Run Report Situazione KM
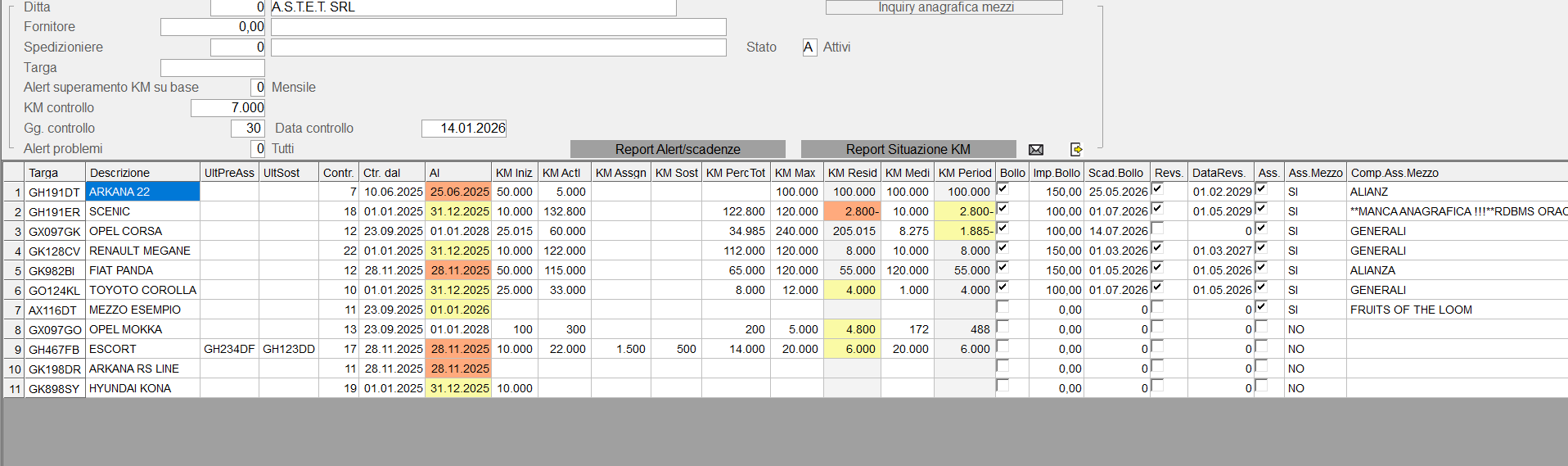This screenshot has width=1568, height=466. [x=908, y=149]
